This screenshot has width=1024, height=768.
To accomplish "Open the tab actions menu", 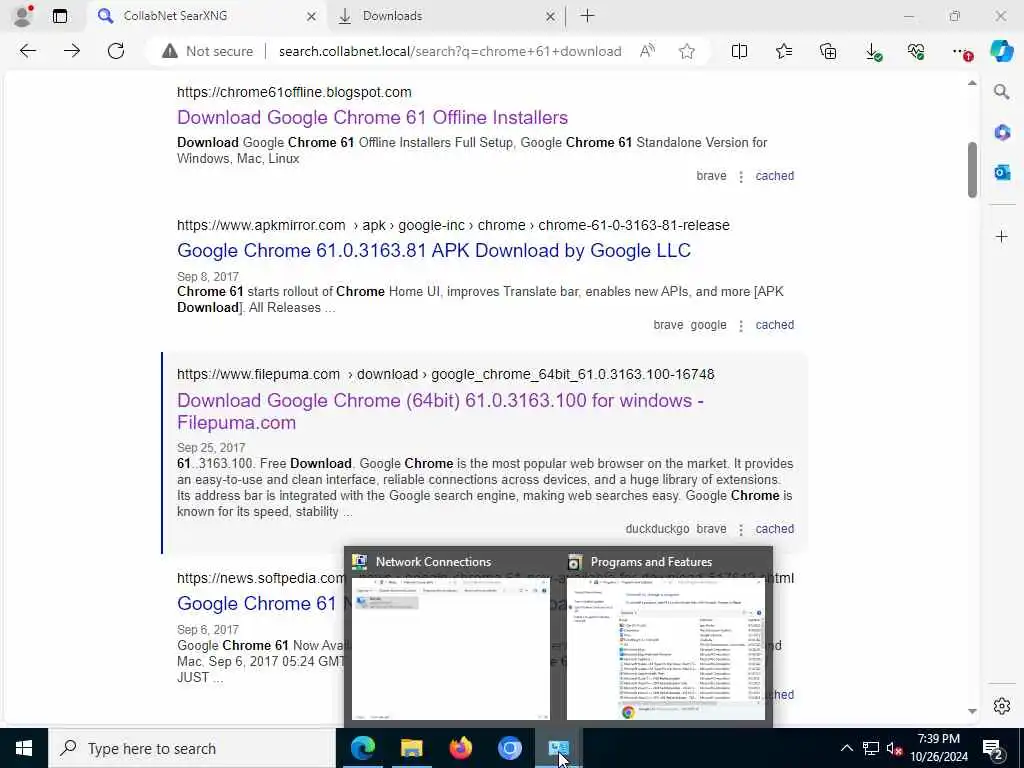I will (59, 16).
